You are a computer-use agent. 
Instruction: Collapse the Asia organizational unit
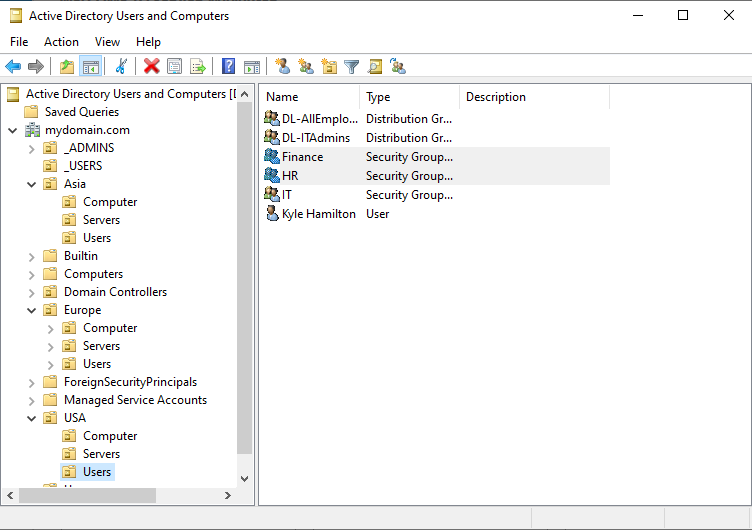click(32, 184)
